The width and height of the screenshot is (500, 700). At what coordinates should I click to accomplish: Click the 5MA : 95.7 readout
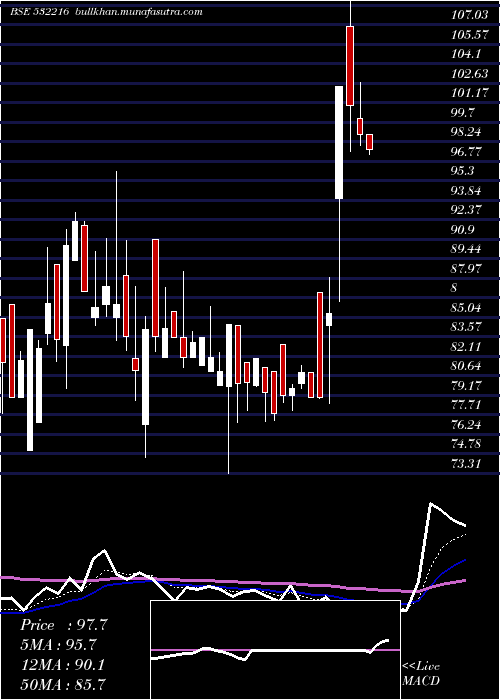point(59,645)
